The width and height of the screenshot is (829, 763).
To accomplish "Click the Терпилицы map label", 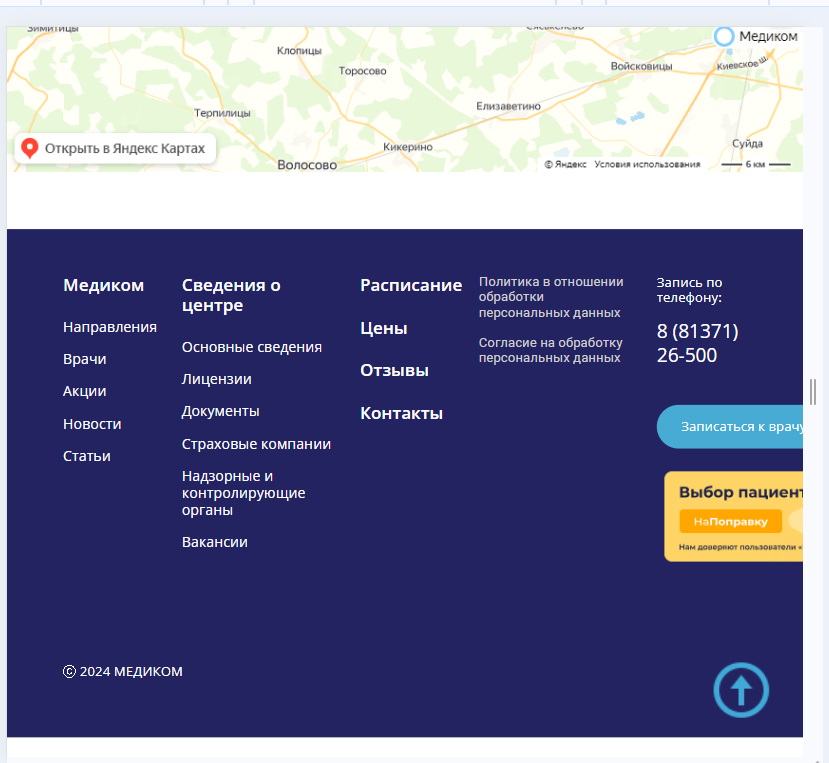I will 222,113.
